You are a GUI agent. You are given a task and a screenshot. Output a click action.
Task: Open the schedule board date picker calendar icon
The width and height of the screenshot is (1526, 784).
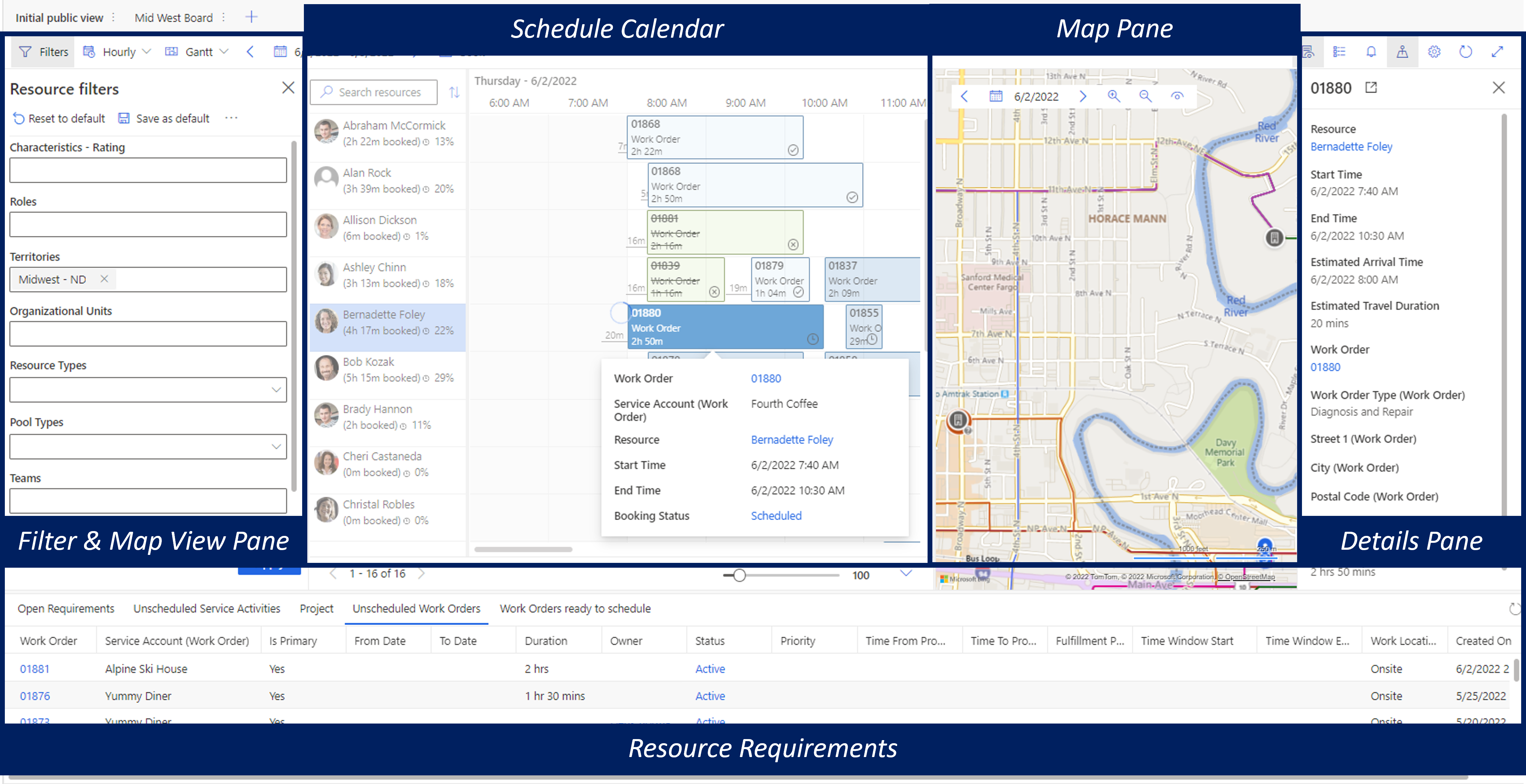click(280, 52)
